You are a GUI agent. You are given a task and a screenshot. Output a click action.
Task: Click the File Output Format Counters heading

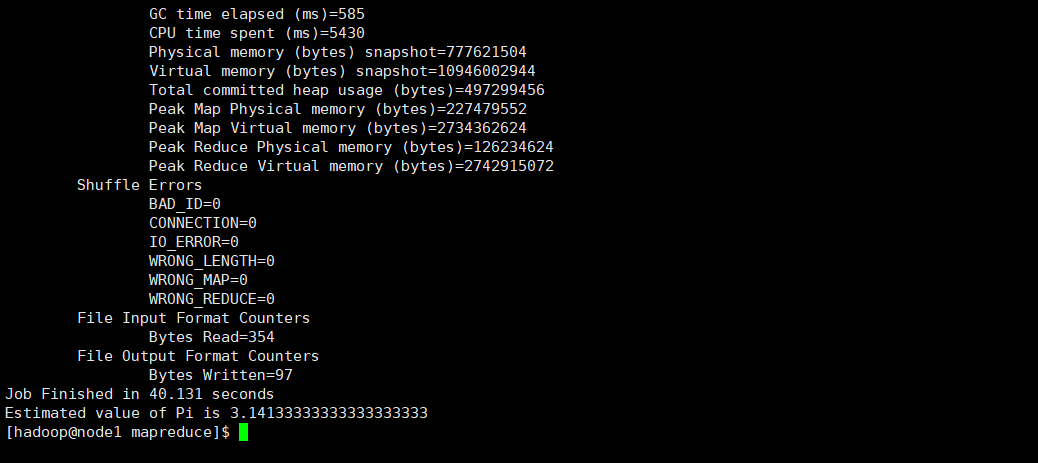[x=198, y=356]
